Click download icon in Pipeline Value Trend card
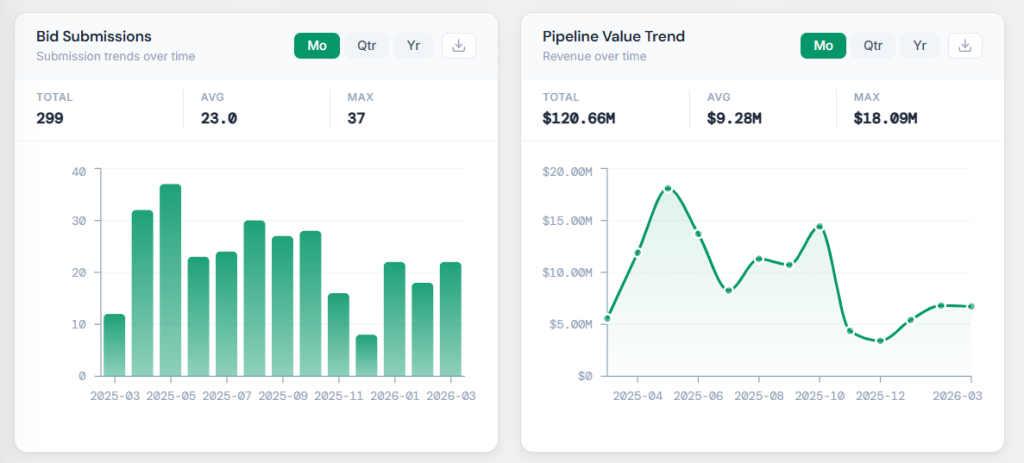 click(965, 46)
